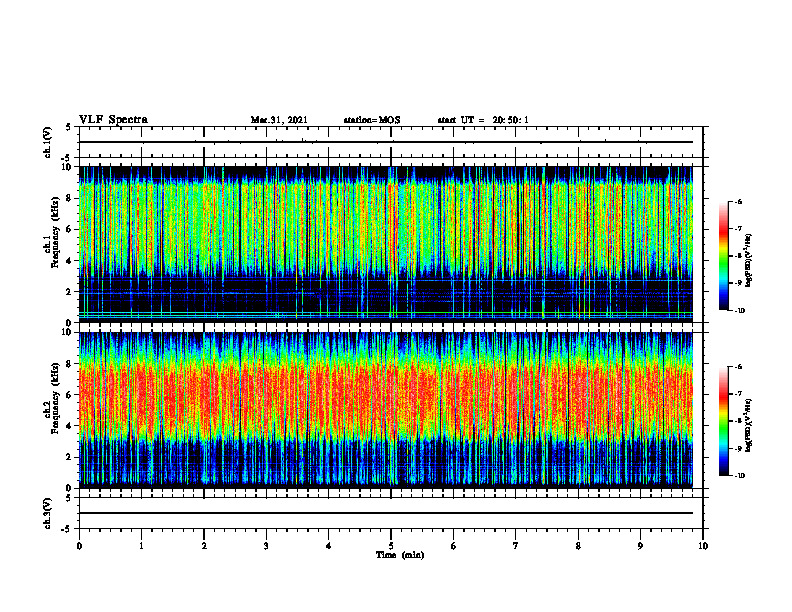
Task: Click the ch.3 voltage waveform trace
Action: (x=386, y=513)
